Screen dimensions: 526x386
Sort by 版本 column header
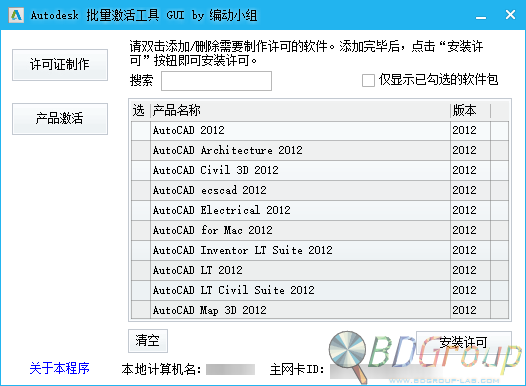pyautogui.click(x=470, y=110)
